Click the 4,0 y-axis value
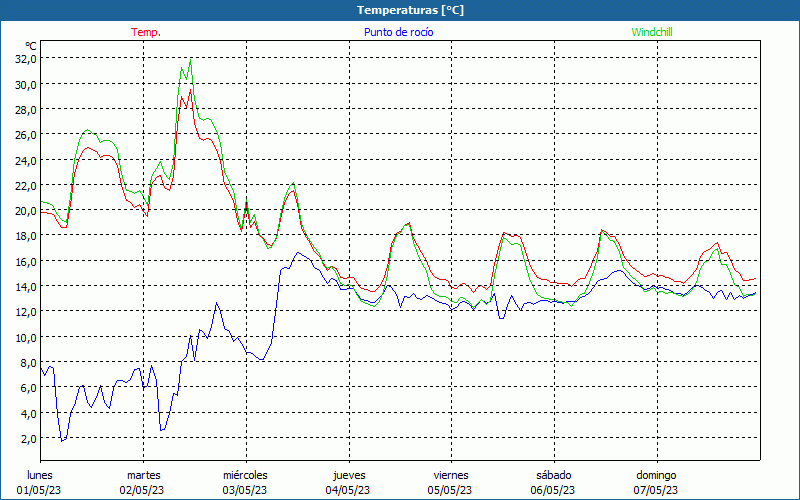This screenshot has width=800, height=500. (x=28, y=413)
